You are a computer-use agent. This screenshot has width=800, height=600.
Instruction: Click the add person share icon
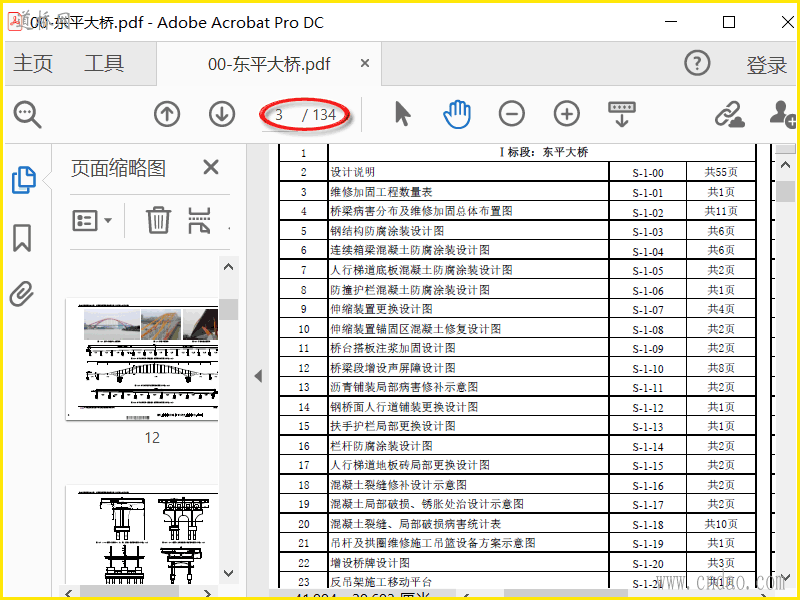pyautogui.click(x=782, y=114)
